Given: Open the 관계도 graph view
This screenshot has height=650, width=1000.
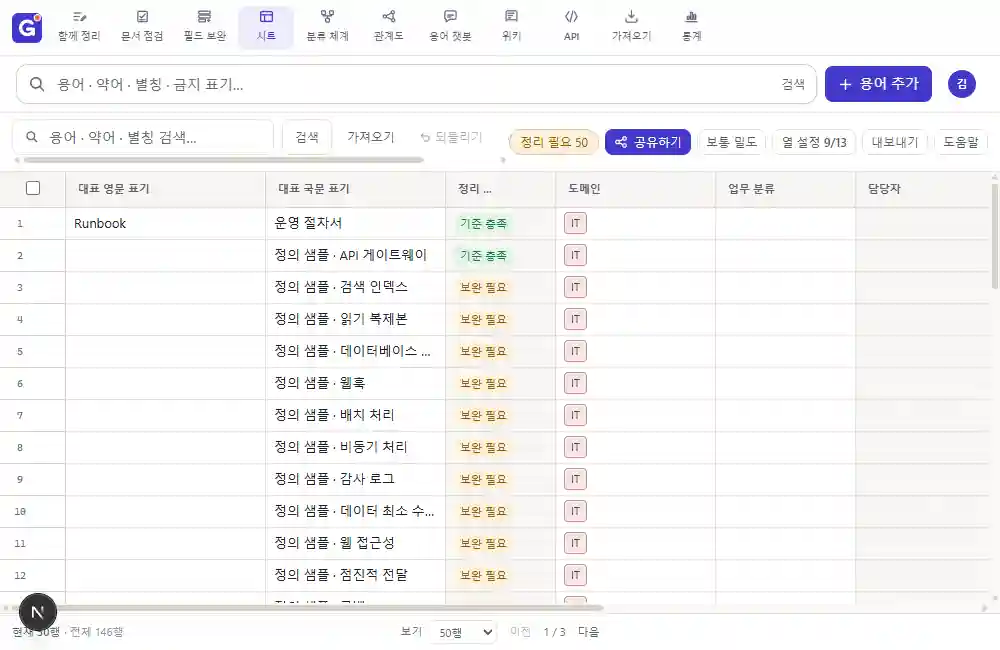Looking at the screenshot, I should (x=388, y=27).
